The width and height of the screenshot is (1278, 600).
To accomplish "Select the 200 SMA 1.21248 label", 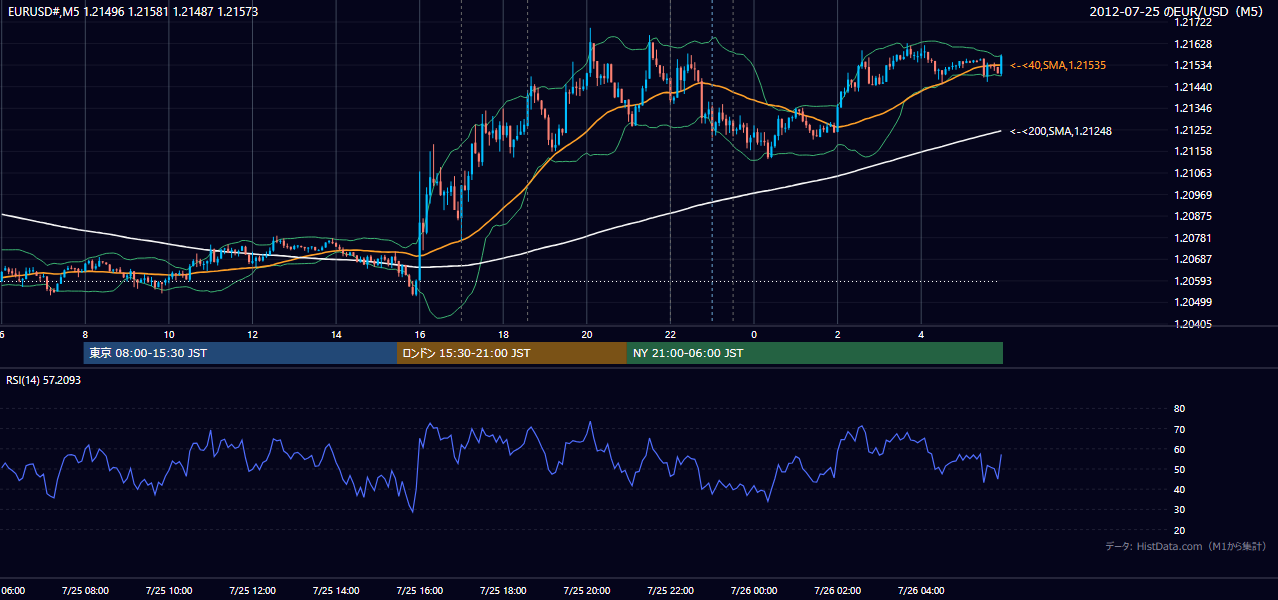I will coord(1061,131).
